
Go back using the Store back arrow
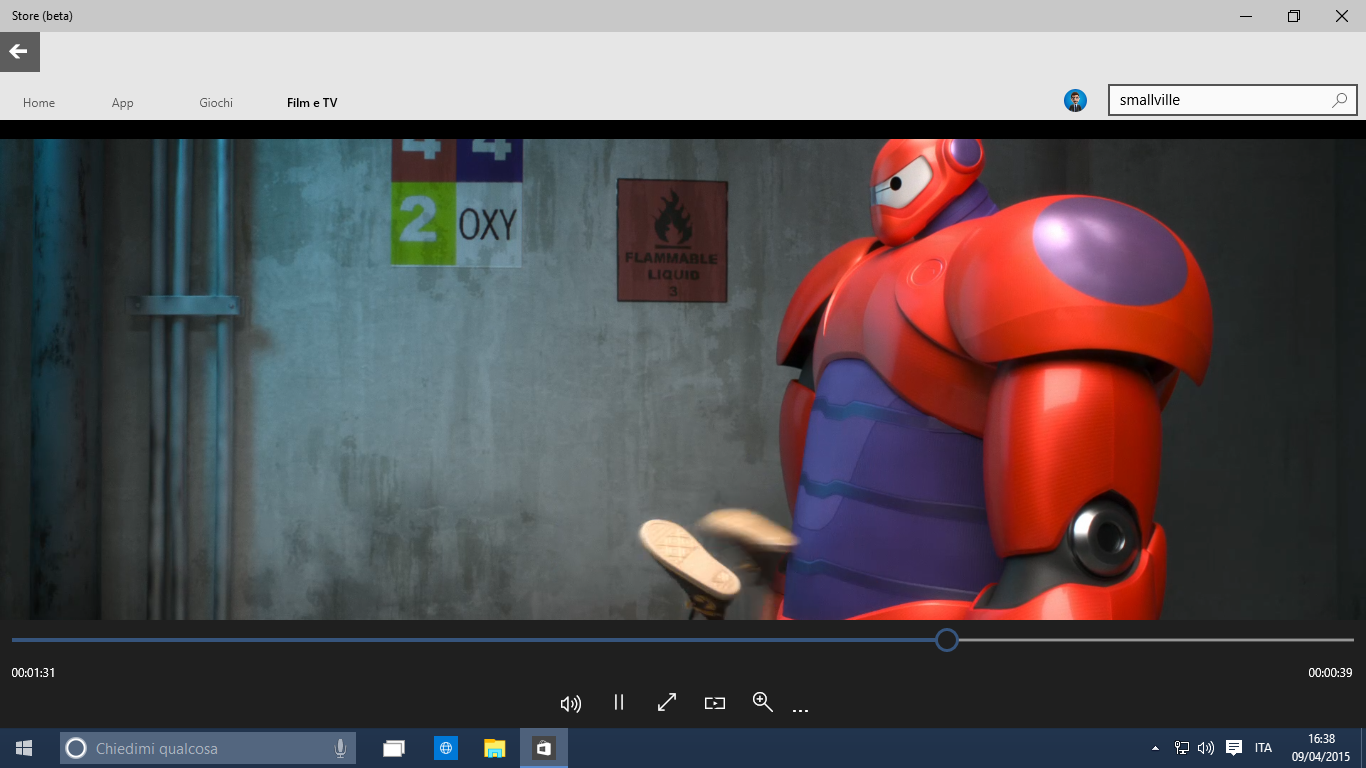pos(20,52)
